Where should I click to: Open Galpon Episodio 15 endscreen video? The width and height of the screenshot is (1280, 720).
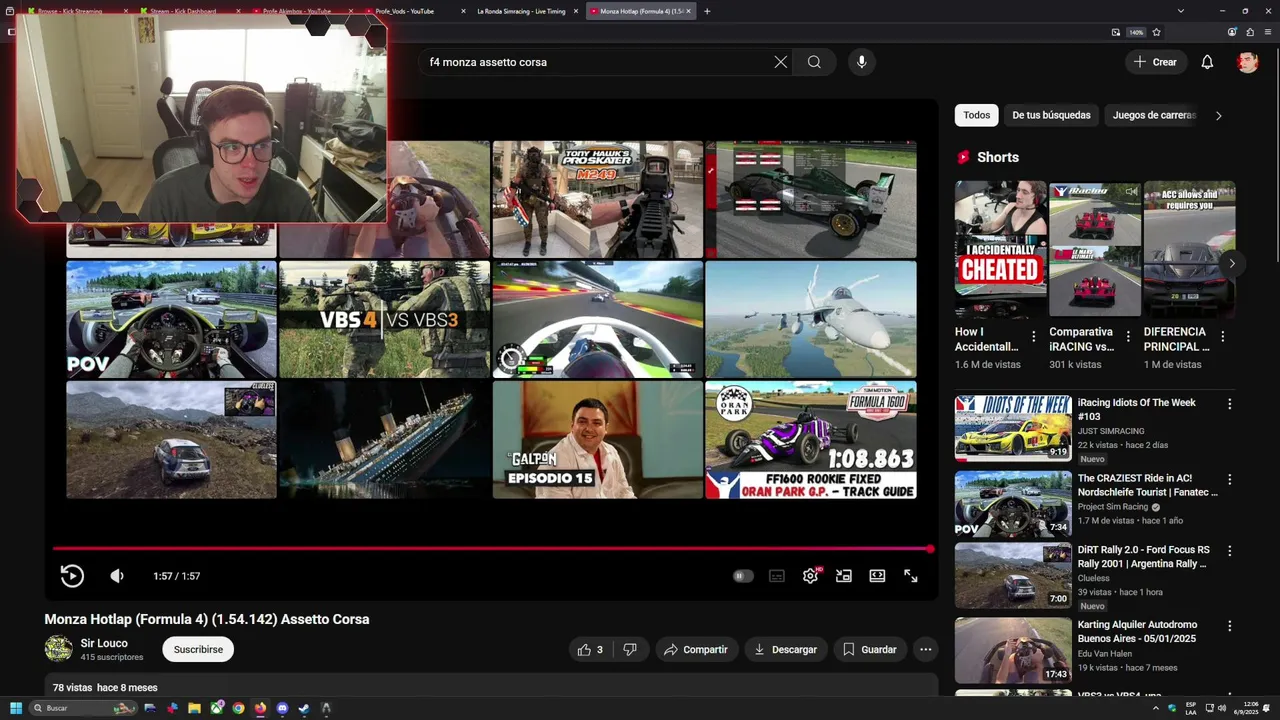click(597, 440)
